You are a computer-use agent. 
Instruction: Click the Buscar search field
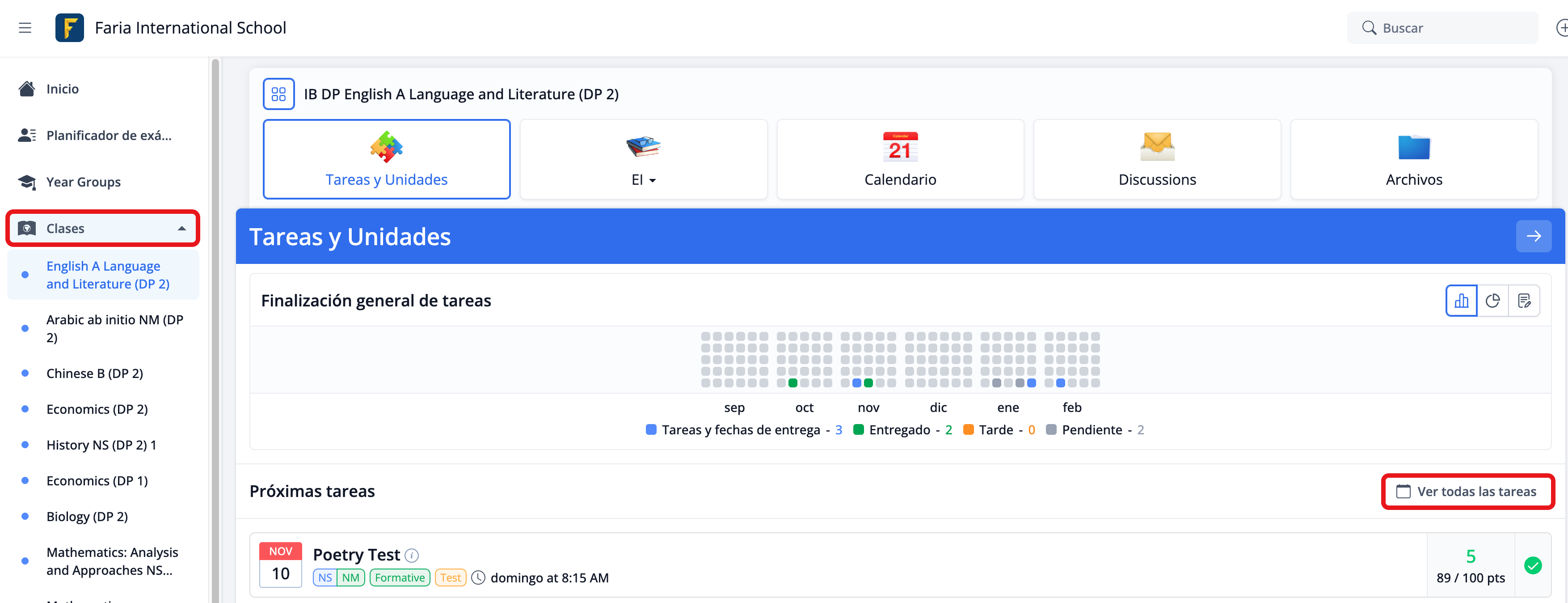[1449, 28]
